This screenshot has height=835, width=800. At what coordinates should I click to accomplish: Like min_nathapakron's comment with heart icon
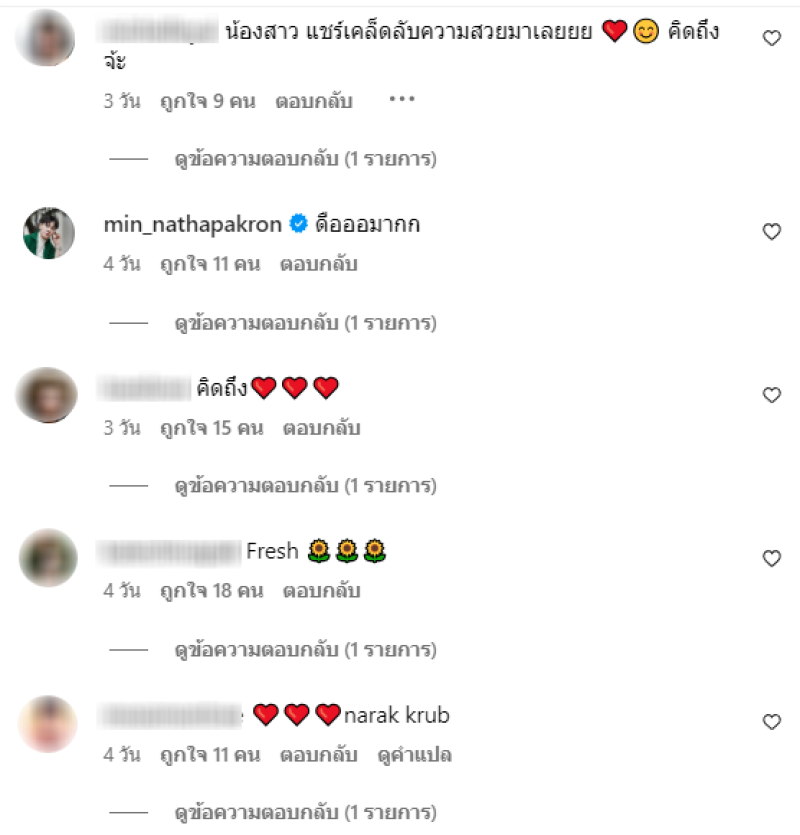(x=771, y=231)
